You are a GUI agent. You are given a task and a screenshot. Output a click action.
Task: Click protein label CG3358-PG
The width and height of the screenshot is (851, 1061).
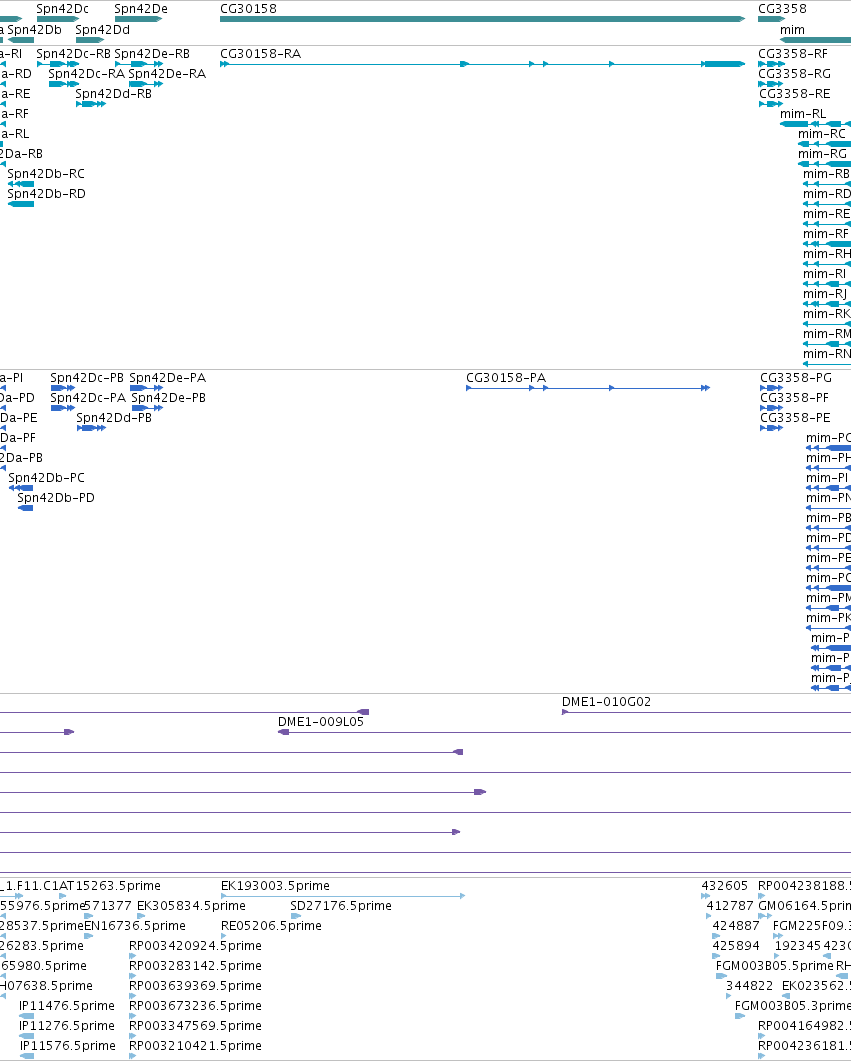click(796, 378)
